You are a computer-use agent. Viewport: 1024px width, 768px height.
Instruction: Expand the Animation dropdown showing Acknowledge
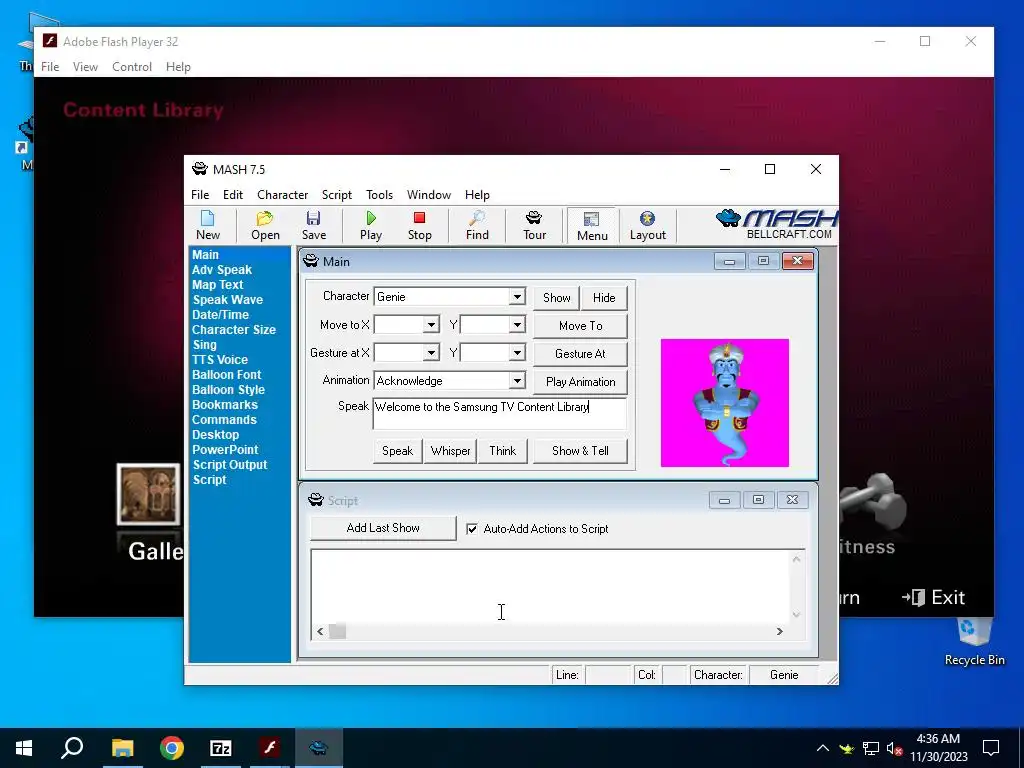pos(517,381)
